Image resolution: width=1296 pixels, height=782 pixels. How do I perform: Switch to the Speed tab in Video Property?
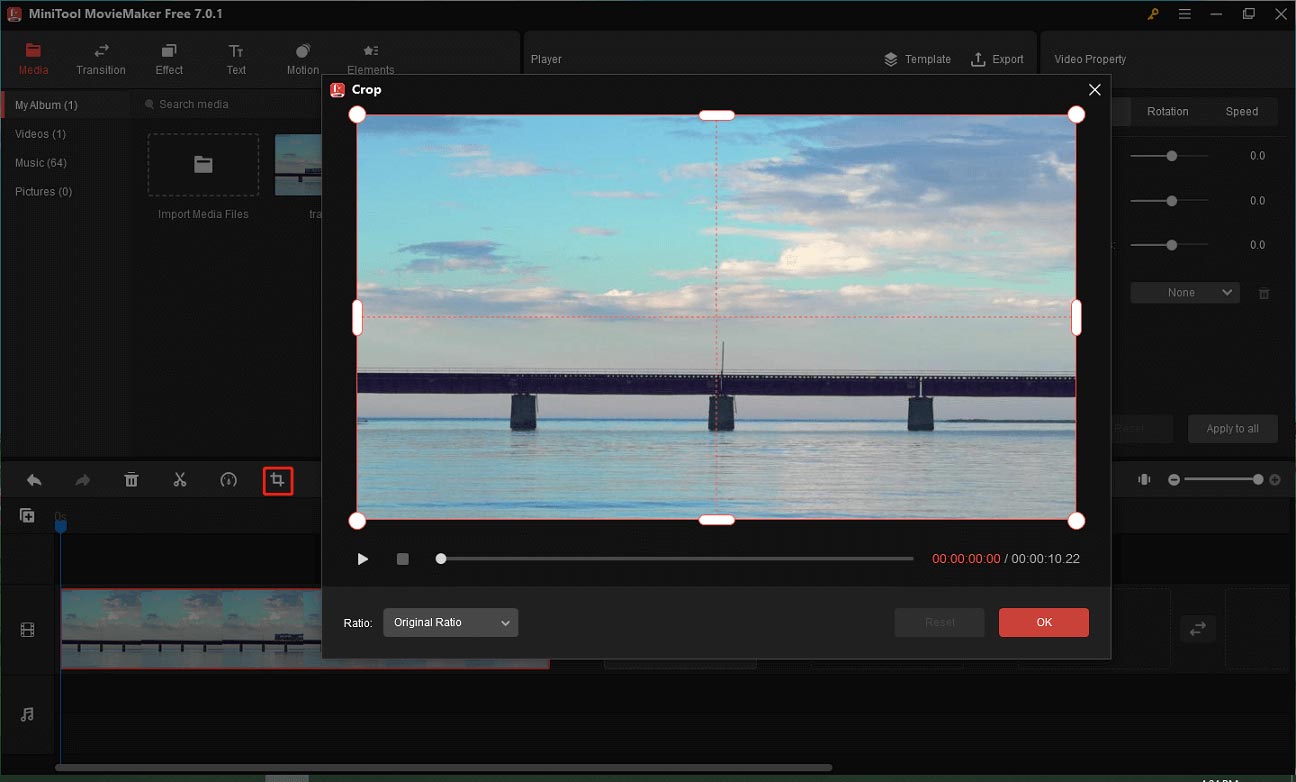(x=1242, y=111)
